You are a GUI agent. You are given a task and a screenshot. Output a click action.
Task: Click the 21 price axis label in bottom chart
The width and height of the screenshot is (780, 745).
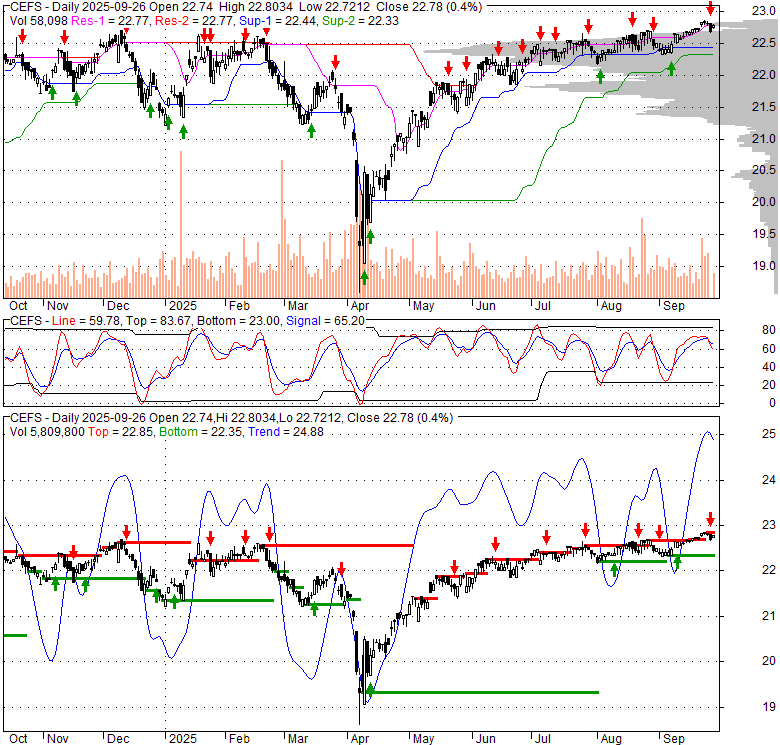pos(769,616)
